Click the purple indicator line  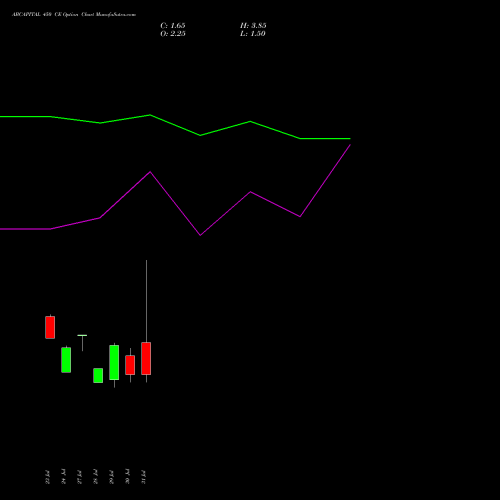pyautogui.click(x=200, y=235)
